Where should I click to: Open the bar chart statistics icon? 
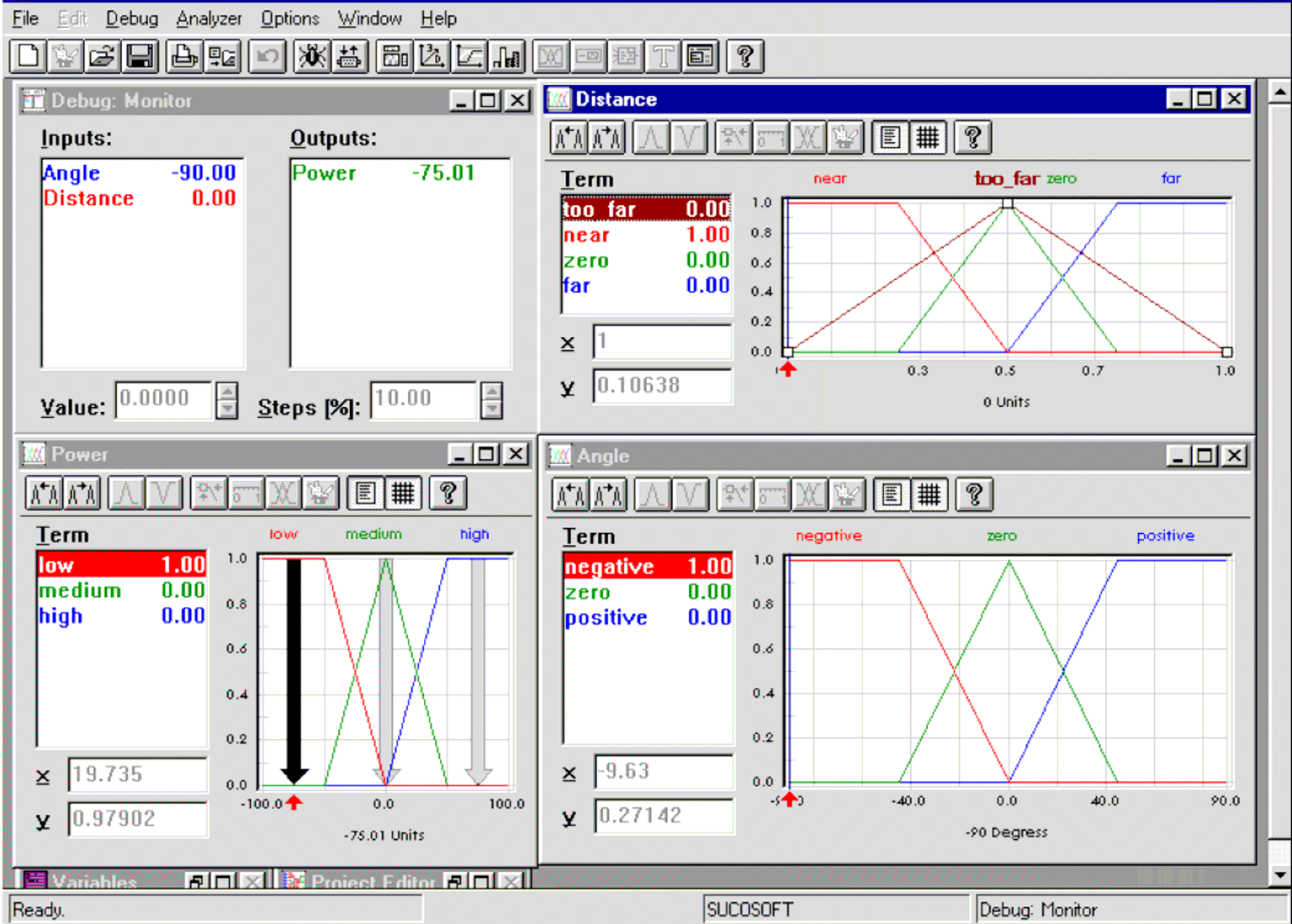tap(507, 56)
